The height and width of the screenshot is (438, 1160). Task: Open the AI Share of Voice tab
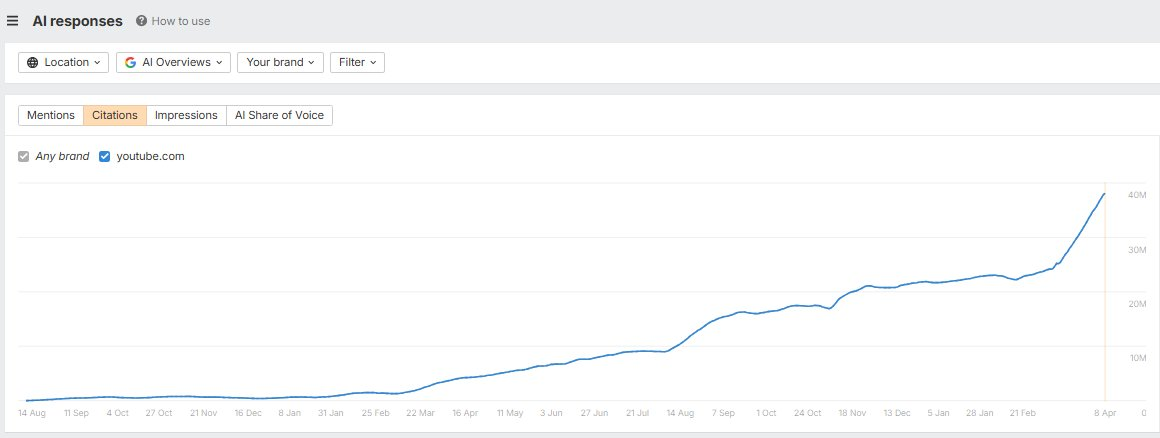tap(279, 115)
